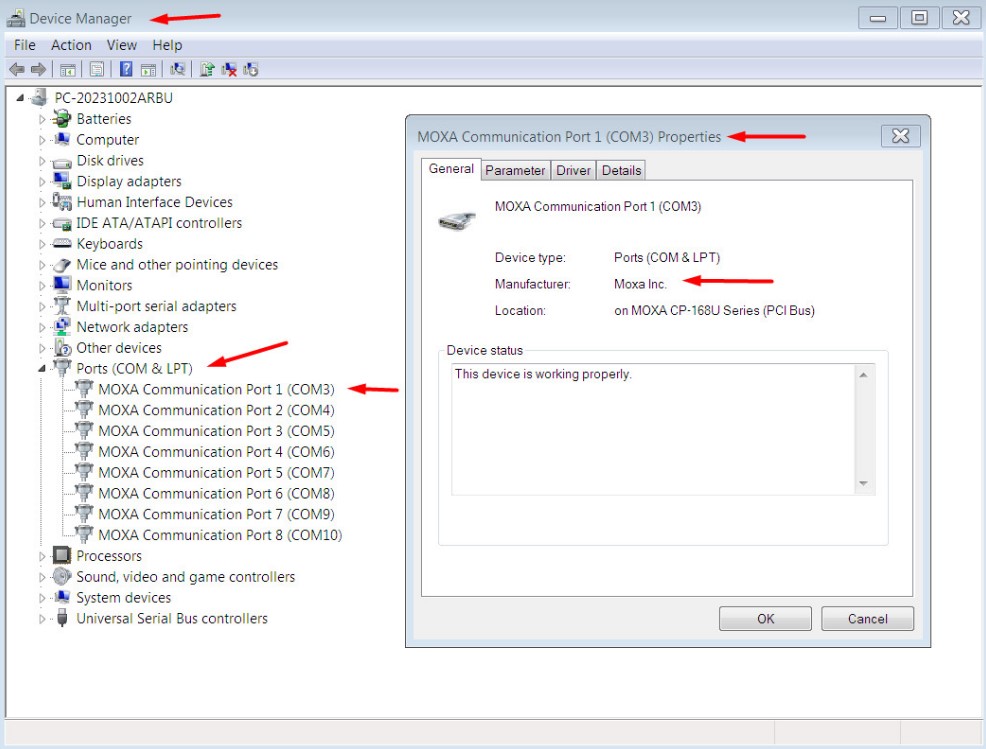
Task: Select MOXA Communication Port 7 (COM9)
Action: point(216,514)
